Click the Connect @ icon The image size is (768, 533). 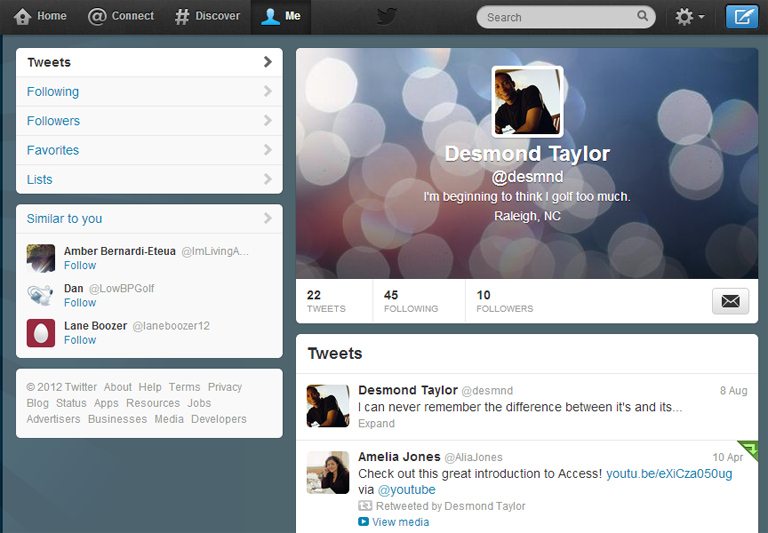[96, 17]
